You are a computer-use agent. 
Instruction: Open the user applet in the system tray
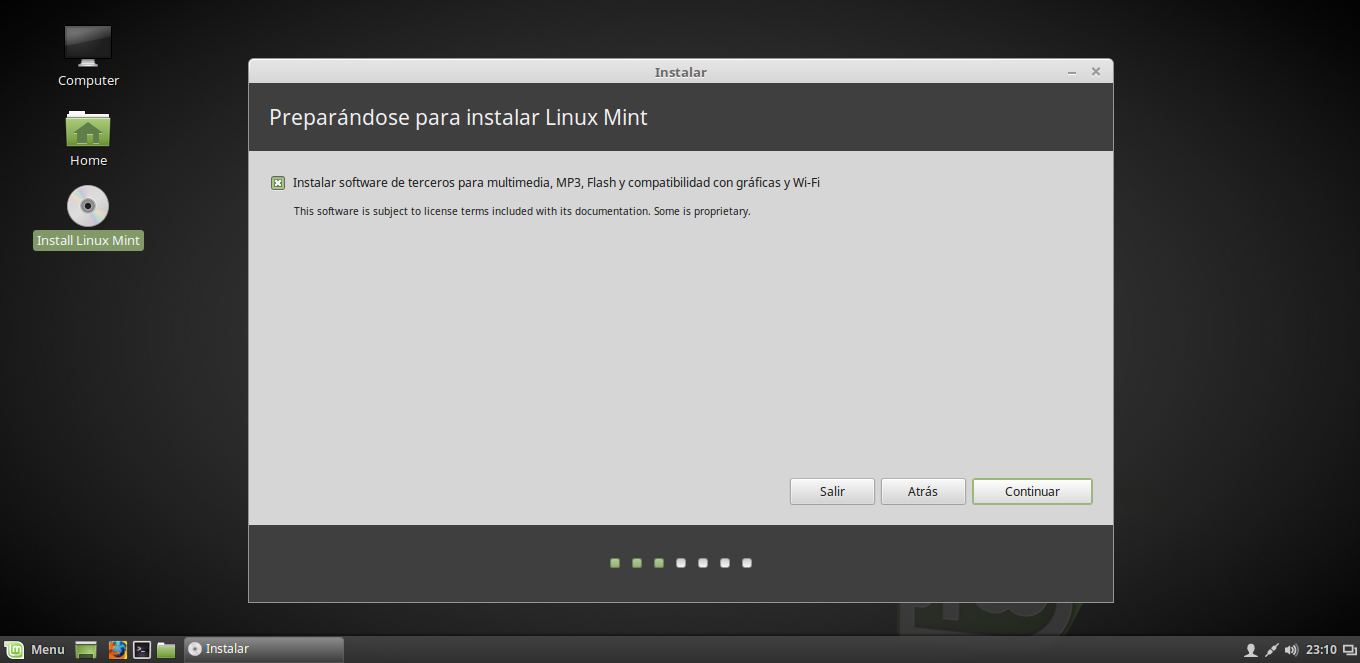click(1250, 650)
